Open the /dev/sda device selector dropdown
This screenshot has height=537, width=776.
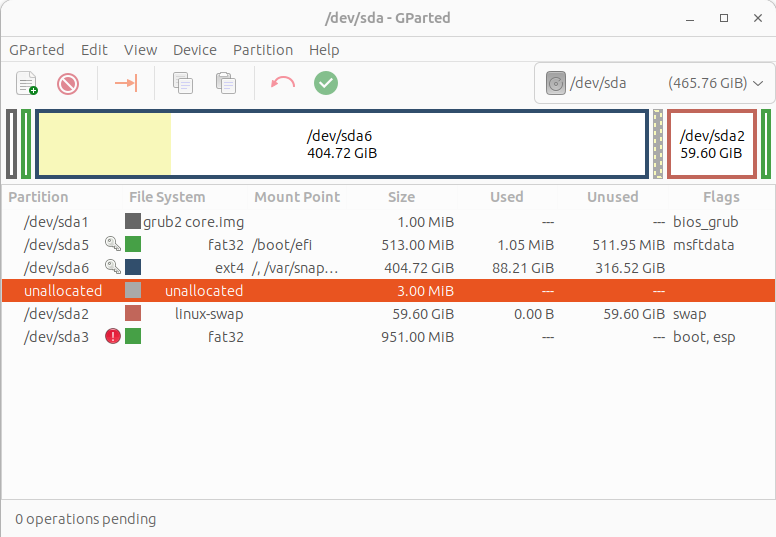[x=654, y=83]
